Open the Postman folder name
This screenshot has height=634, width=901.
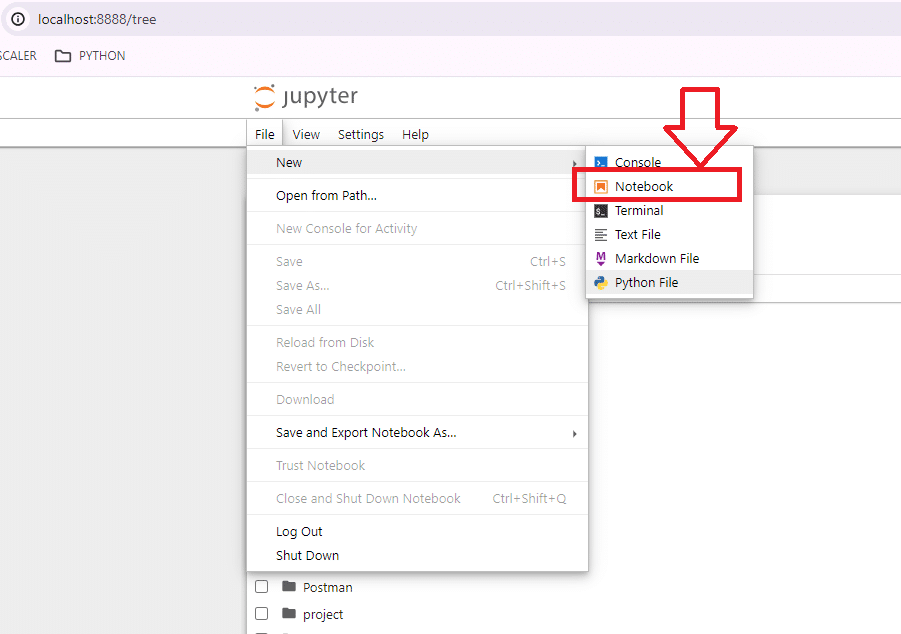pos(328,587)
